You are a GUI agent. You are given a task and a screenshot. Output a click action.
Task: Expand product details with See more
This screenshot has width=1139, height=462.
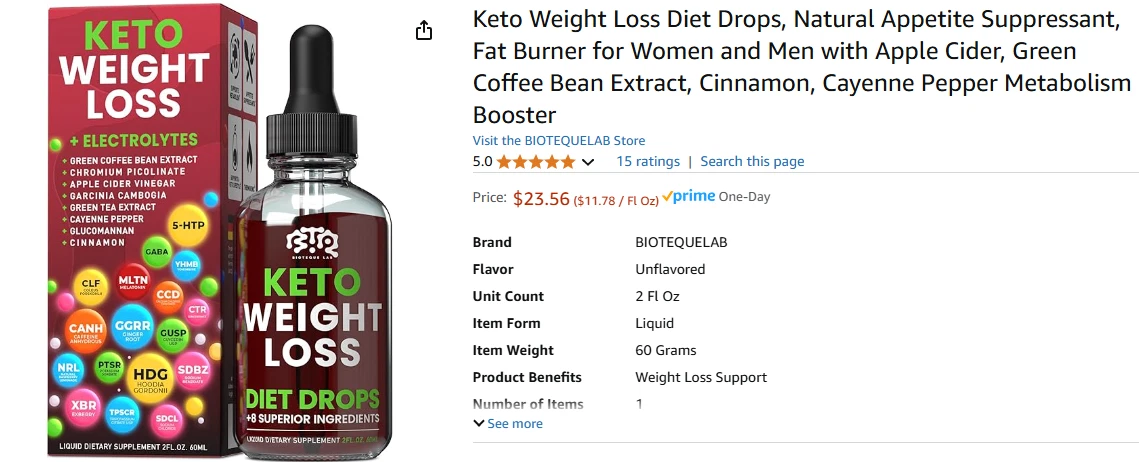508,424
